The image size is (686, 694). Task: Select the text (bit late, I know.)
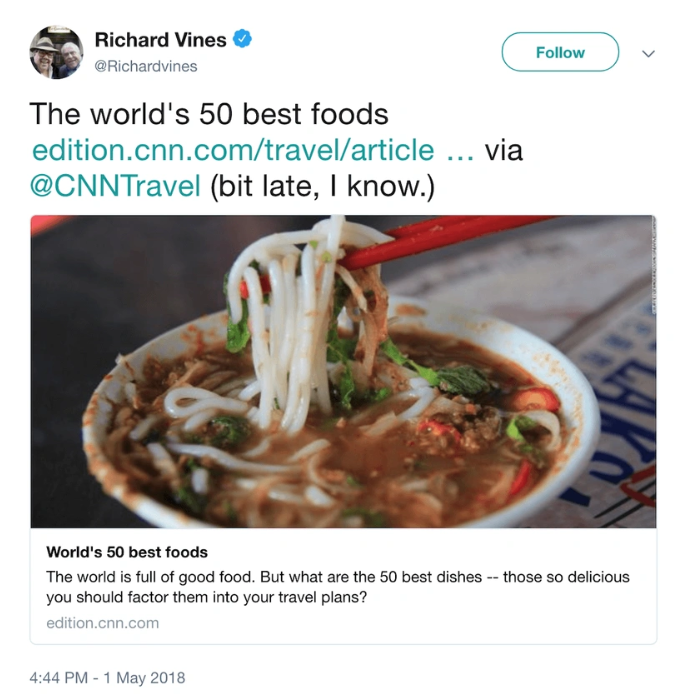click(322, 186)
